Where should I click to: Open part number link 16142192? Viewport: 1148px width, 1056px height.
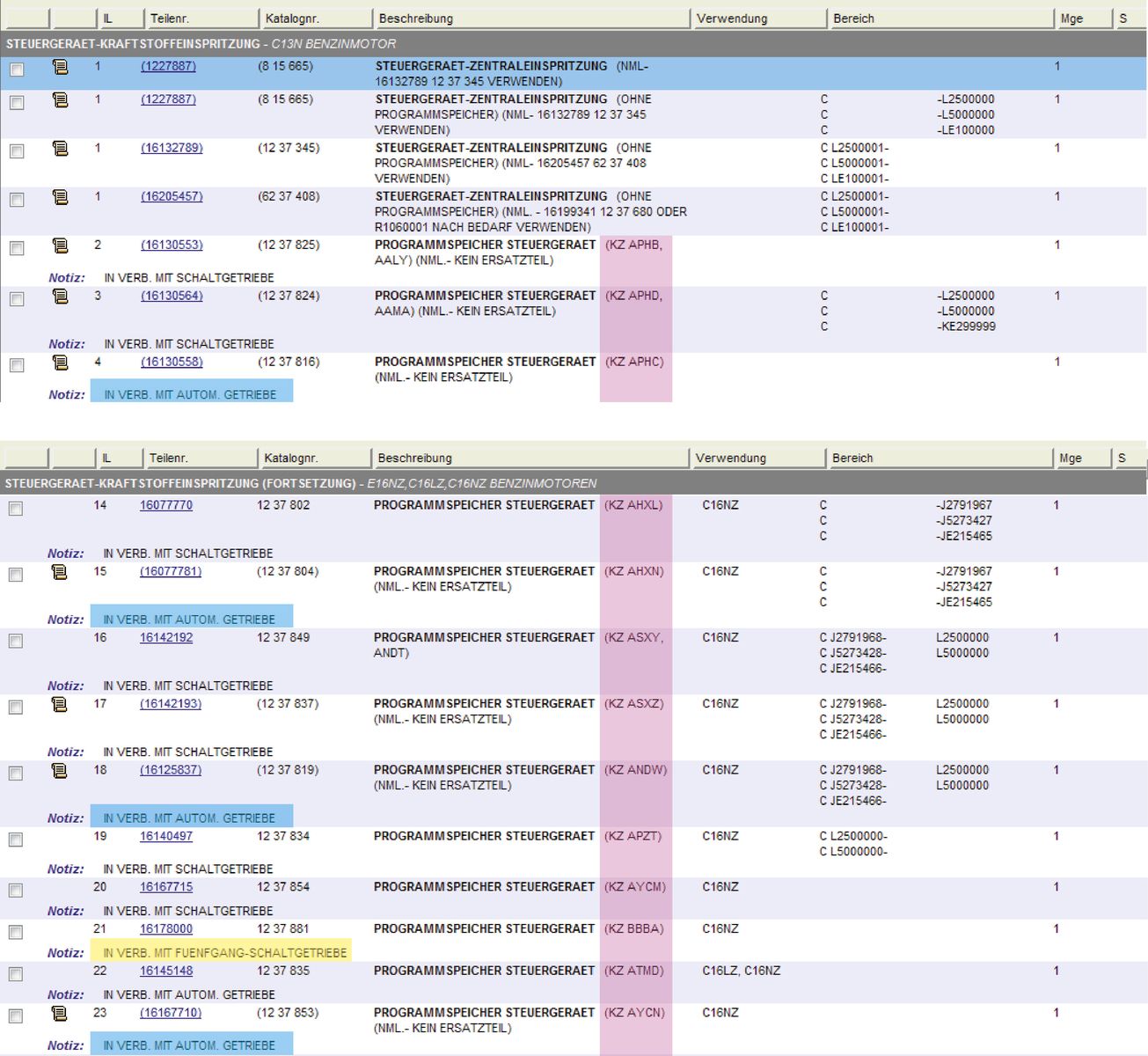[x=166, y=637]
